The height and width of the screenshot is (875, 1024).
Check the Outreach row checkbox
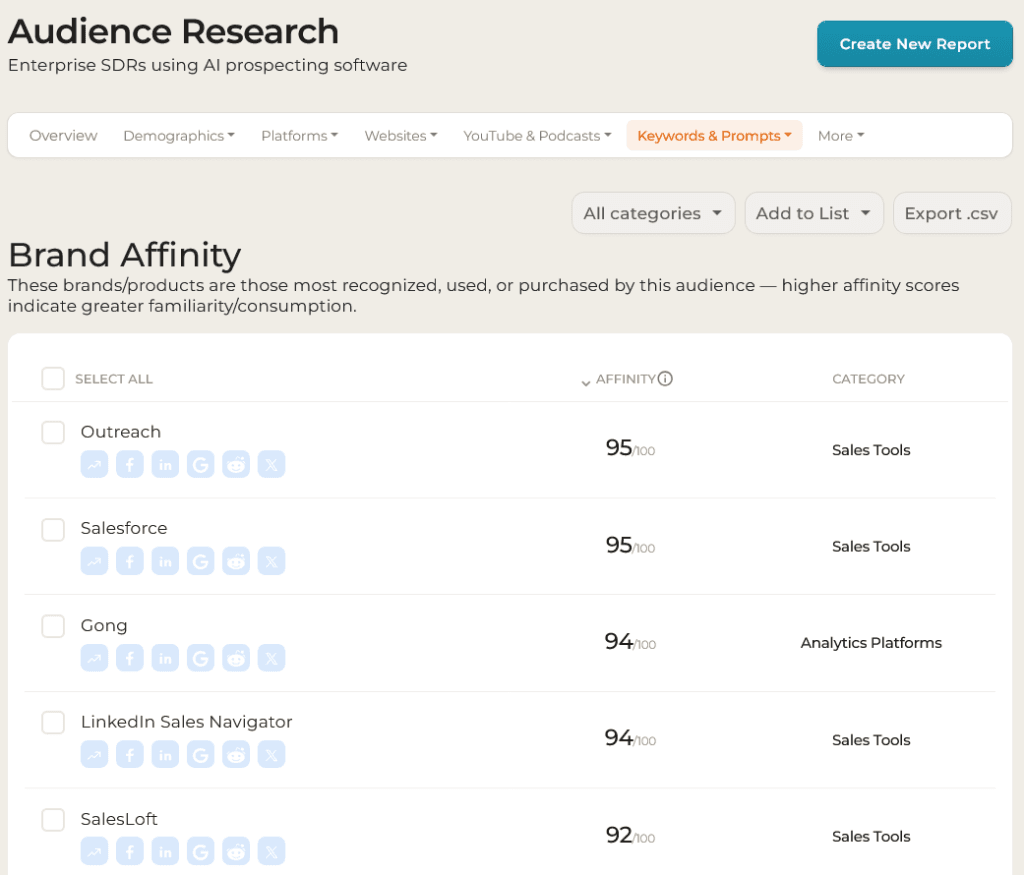pyautogui.click(x=53, y=432)
